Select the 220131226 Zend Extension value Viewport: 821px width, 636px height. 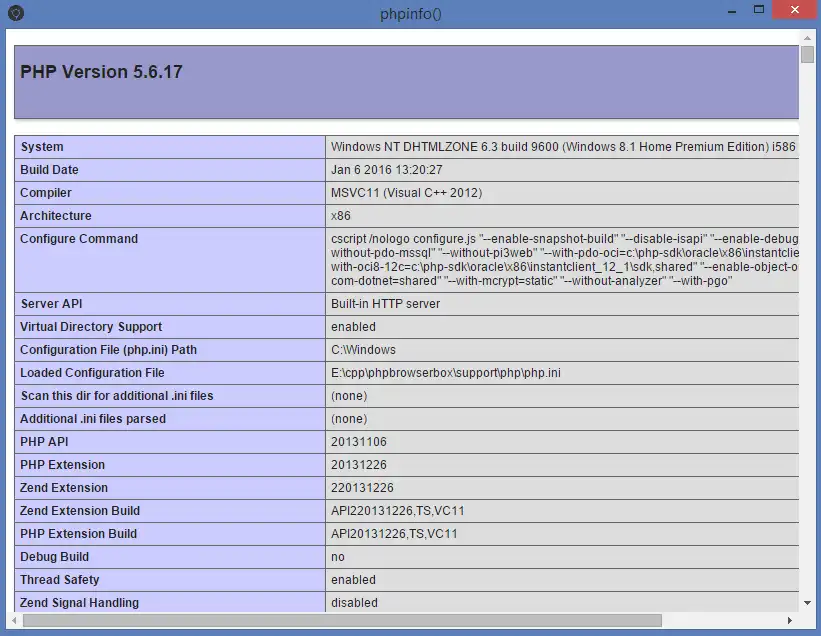coord(362,488)
